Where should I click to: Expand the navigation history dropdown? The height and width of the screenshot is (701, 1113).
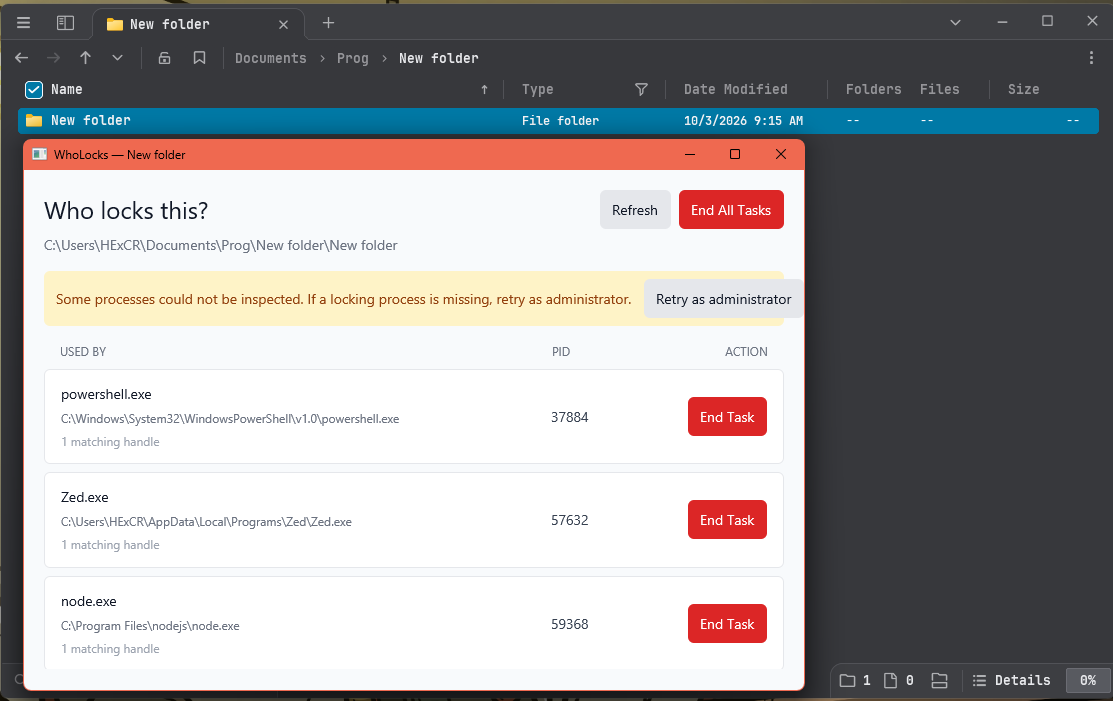tap(117, 58)
